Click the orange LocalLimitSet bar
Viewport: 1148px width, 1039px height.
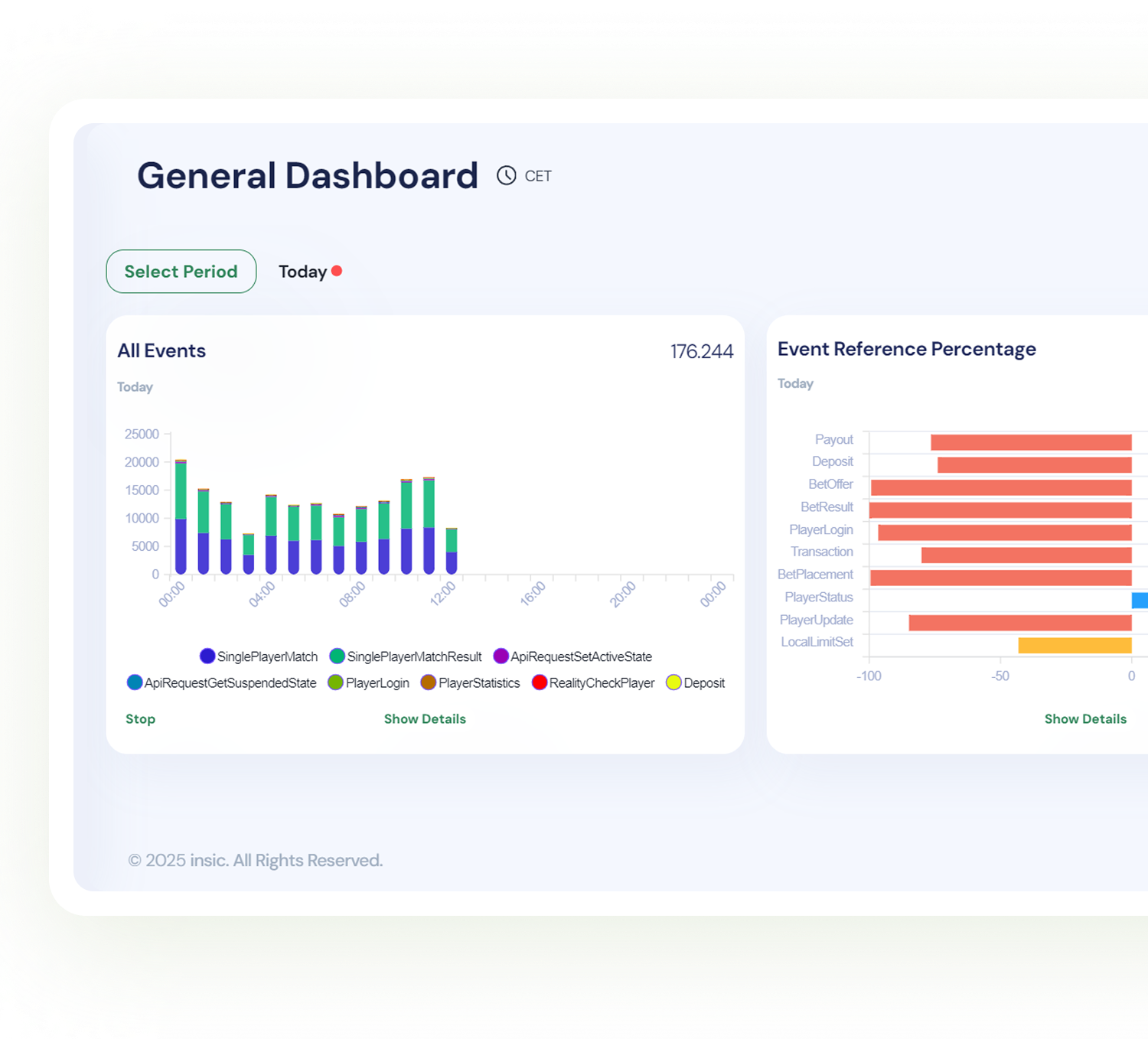tap(1075, 645)
